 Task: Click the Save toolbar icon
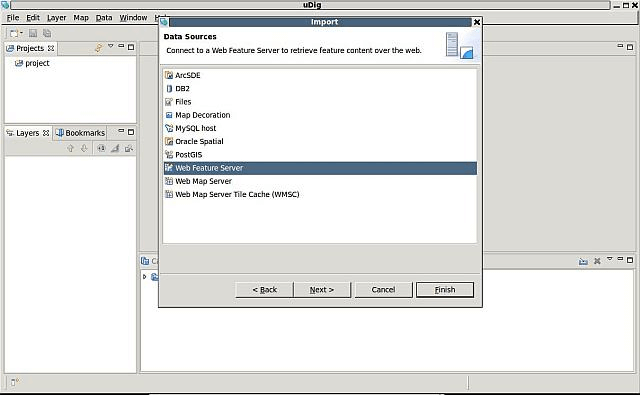[33, 33]
